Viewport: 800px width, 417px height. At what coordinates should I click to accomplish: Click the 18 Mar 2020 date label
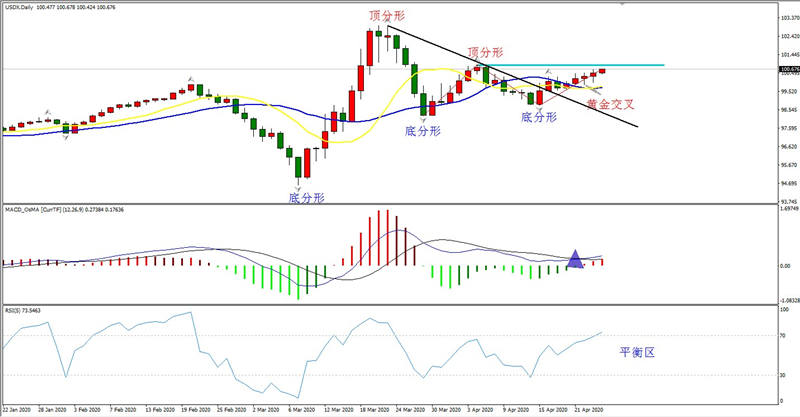374,410
